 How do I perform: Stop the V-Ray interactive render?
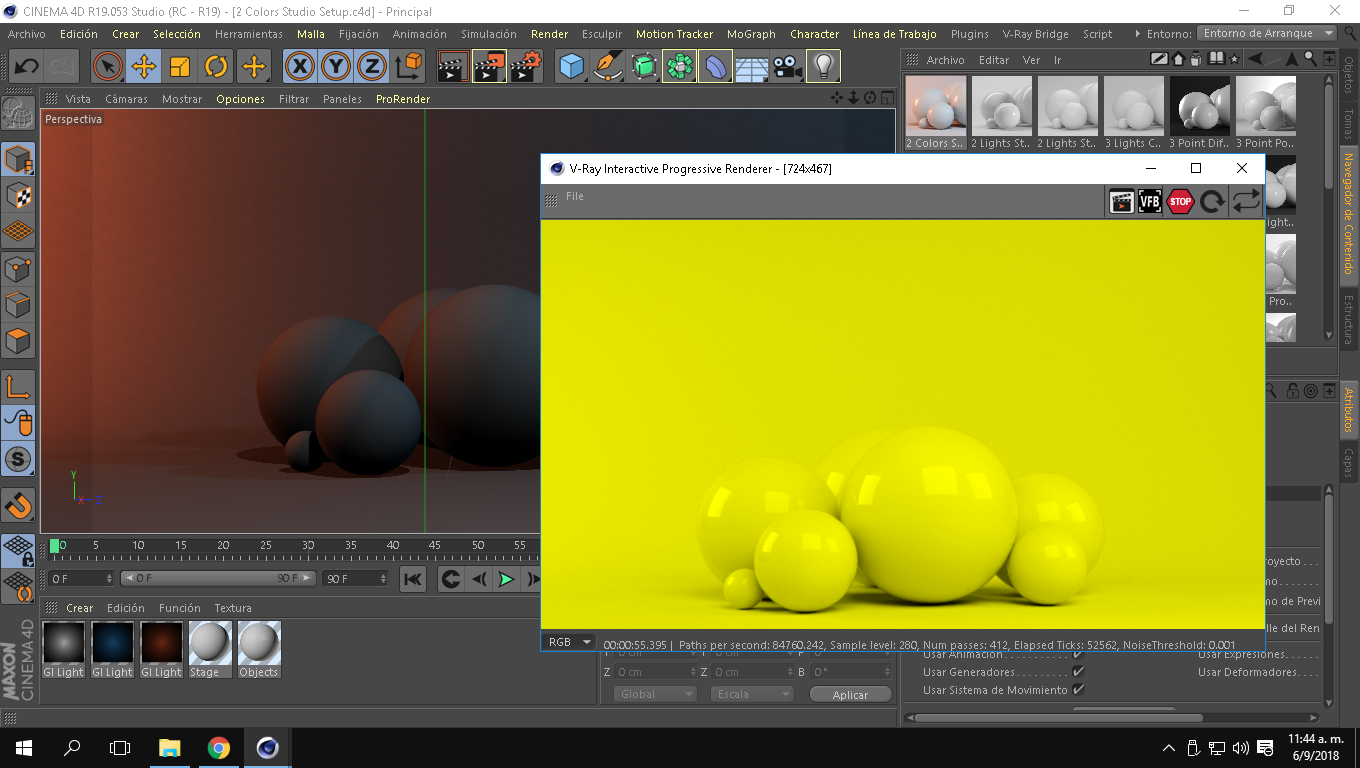coord(1181,201)
